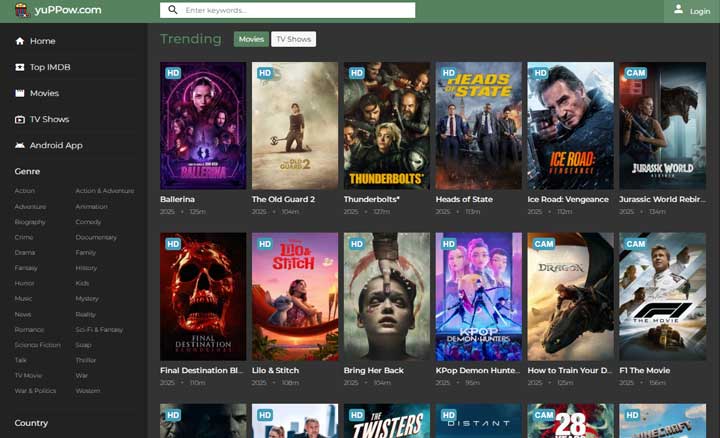Select the Biography genre
Image resolution: width=720 pixels, height=438 pixels.
pos(30,222)
